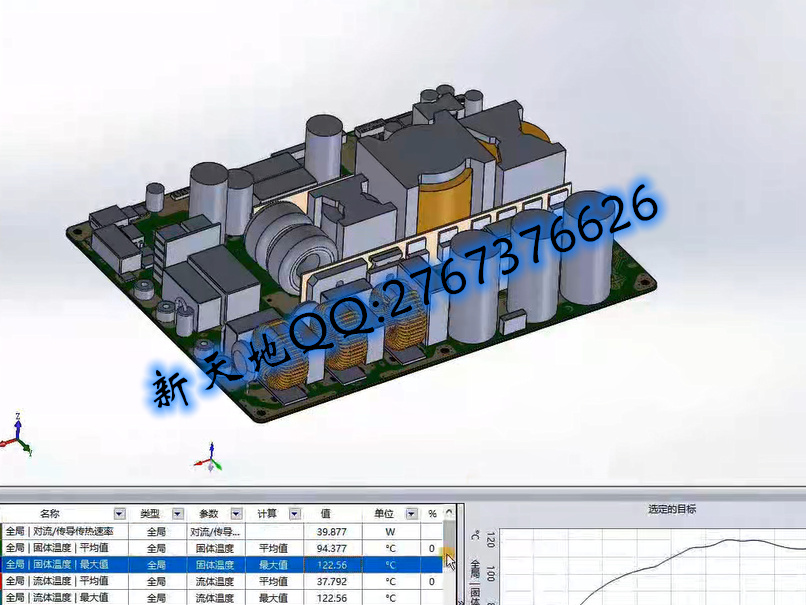Click the 值 column header
806x605 pixels.
[x=325, y=514]
